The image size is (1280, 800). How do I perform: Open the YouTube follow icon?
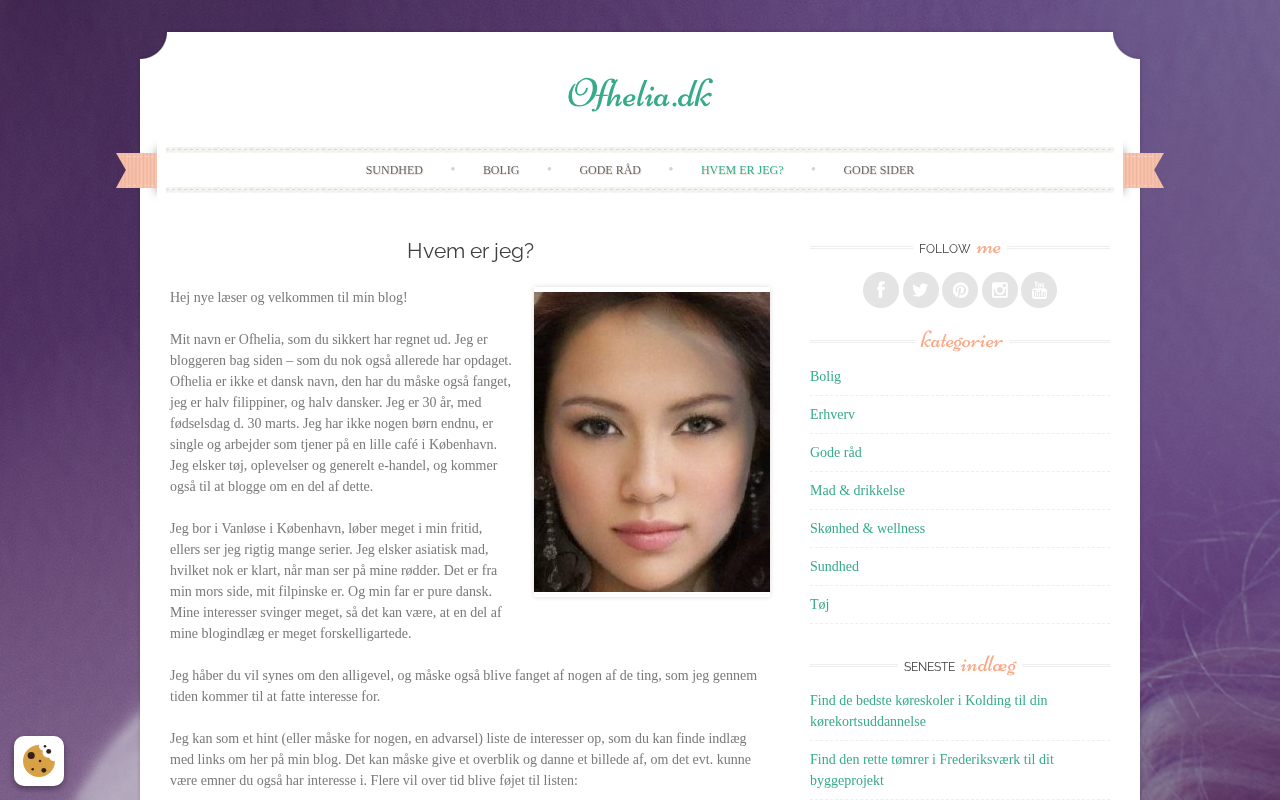(1039, 290)
